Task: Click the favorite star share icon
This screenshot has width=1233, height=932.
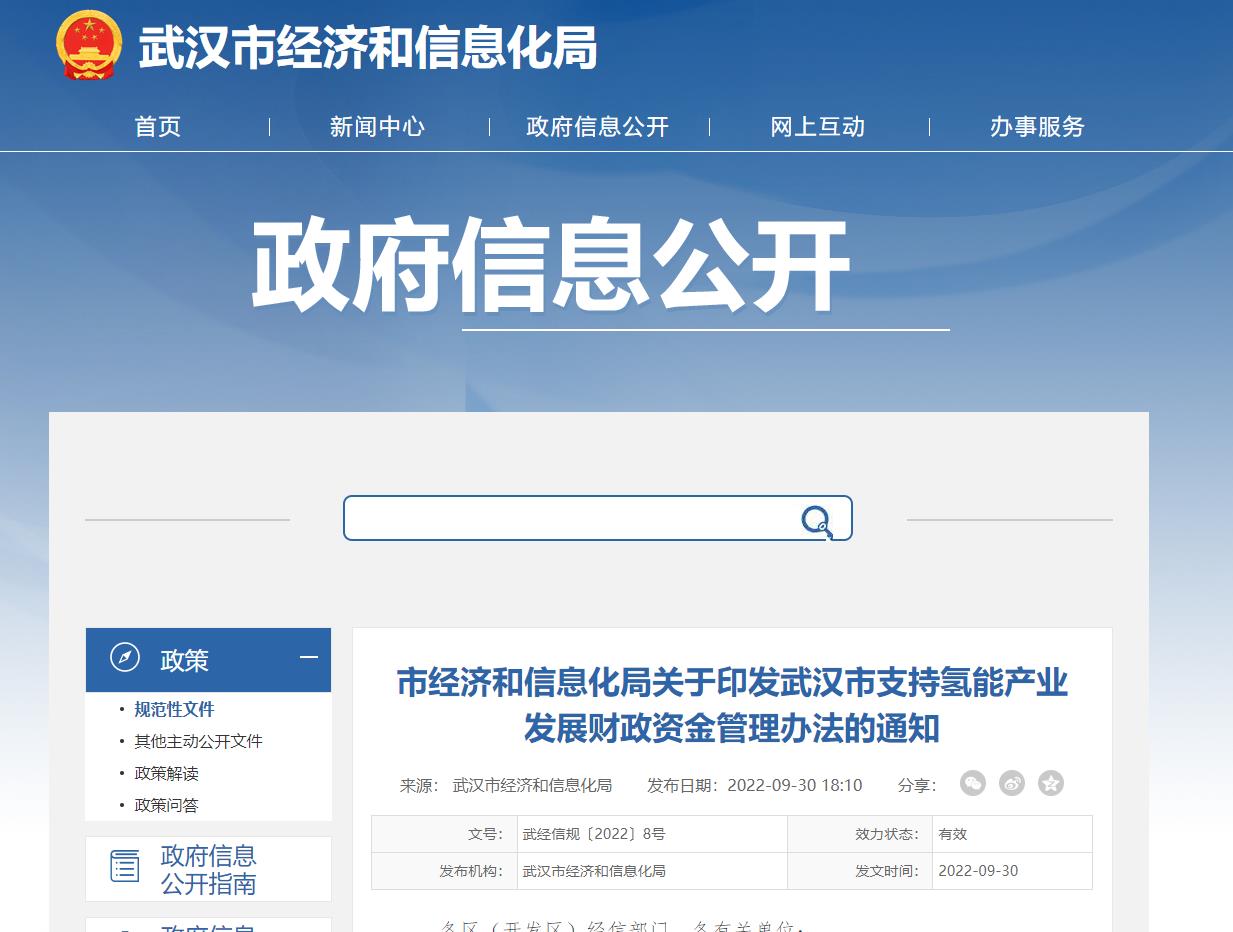Action: [1050, 784]
